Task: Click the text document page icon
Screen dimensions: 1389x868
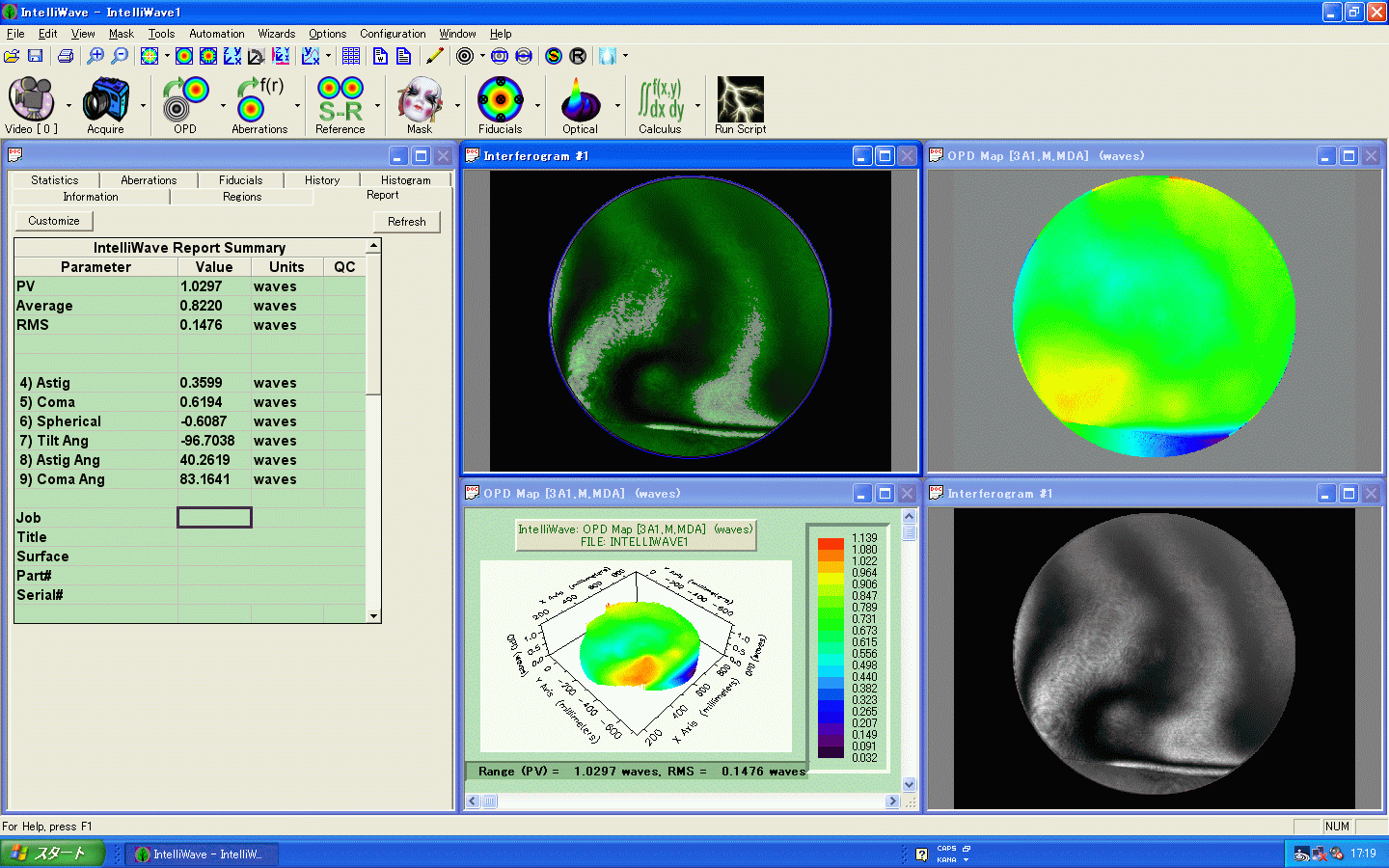Action: click(403, 56)
